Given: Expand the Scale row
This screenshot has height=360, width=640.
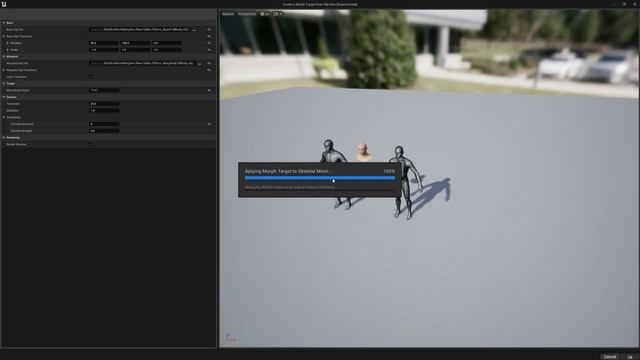Looking at the screenshot, I should click(x=7, y=50).
